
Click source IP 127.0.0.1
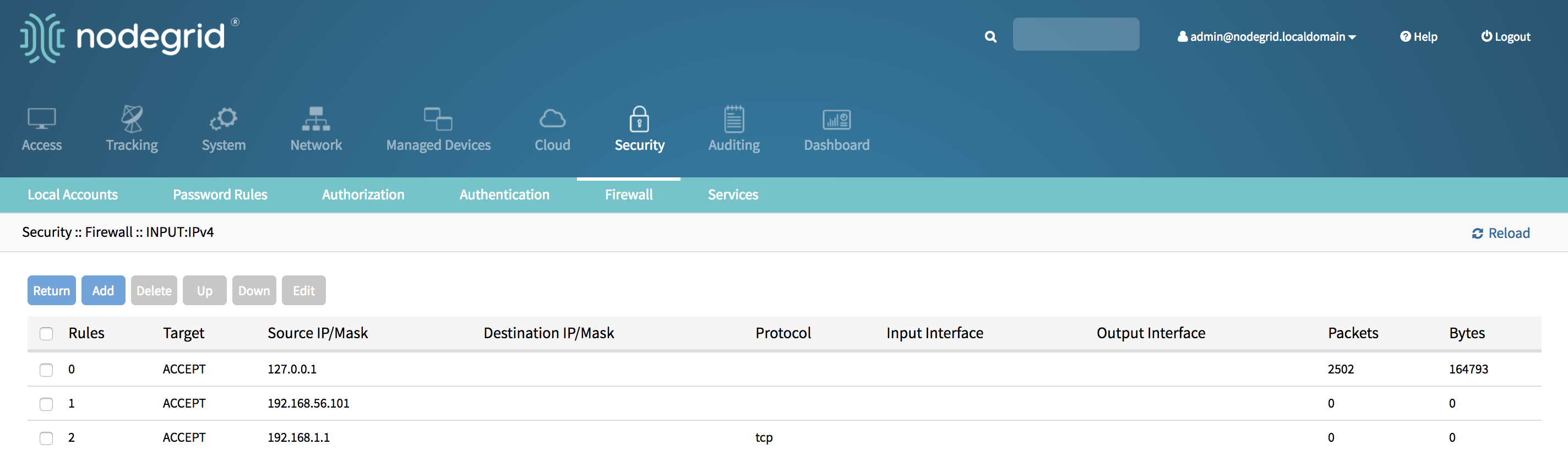292,369
